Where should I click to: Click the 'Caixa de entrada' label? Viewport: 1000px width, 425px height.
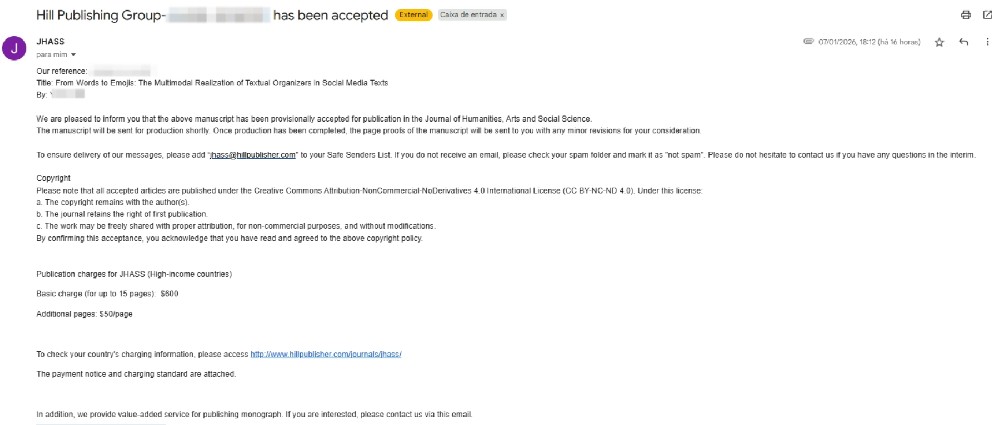point(466,16)
